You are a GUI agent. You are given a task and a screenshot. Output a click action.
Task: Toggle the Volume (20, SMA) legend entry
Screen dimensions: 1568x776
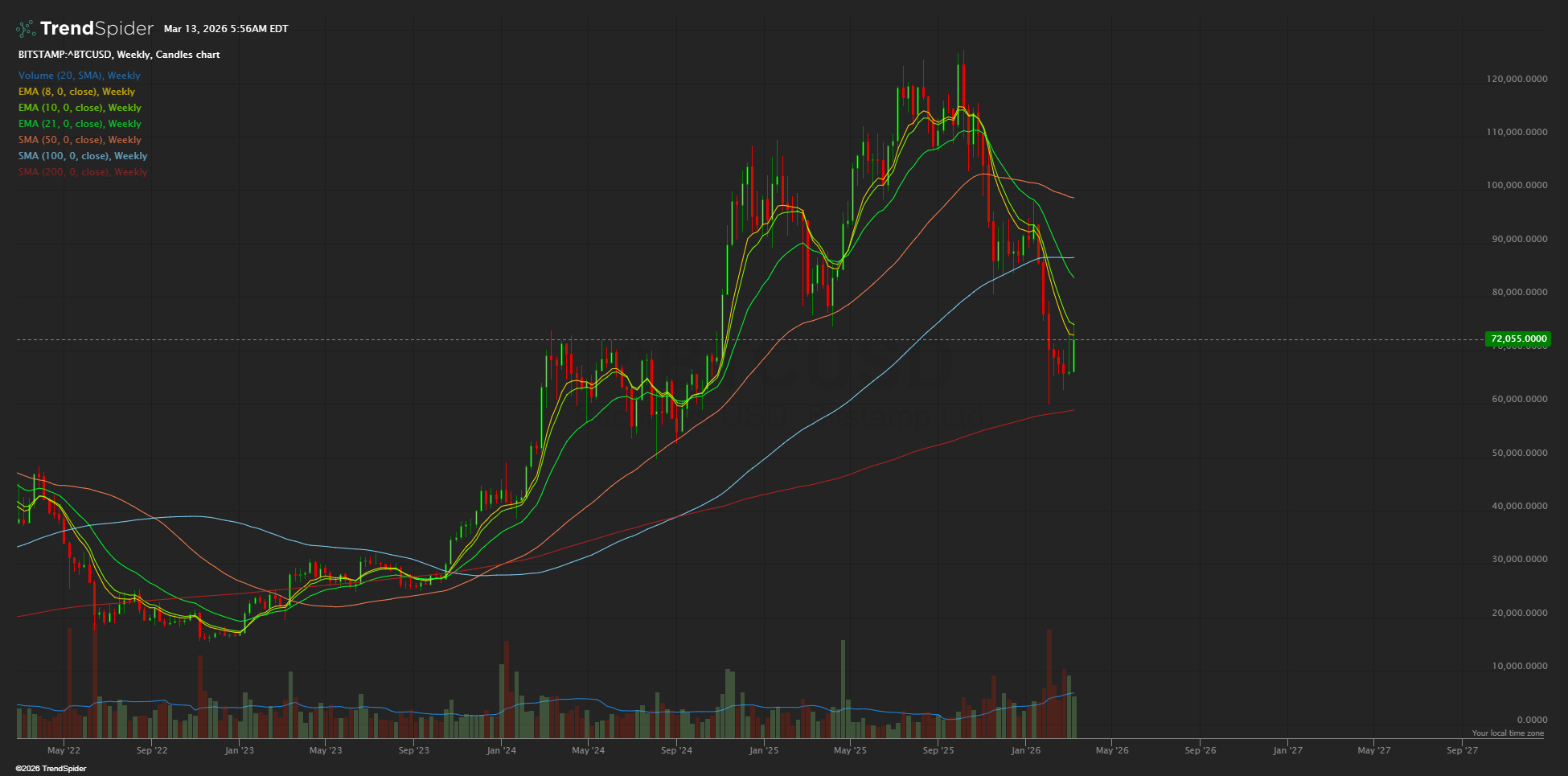pos(80,76)
